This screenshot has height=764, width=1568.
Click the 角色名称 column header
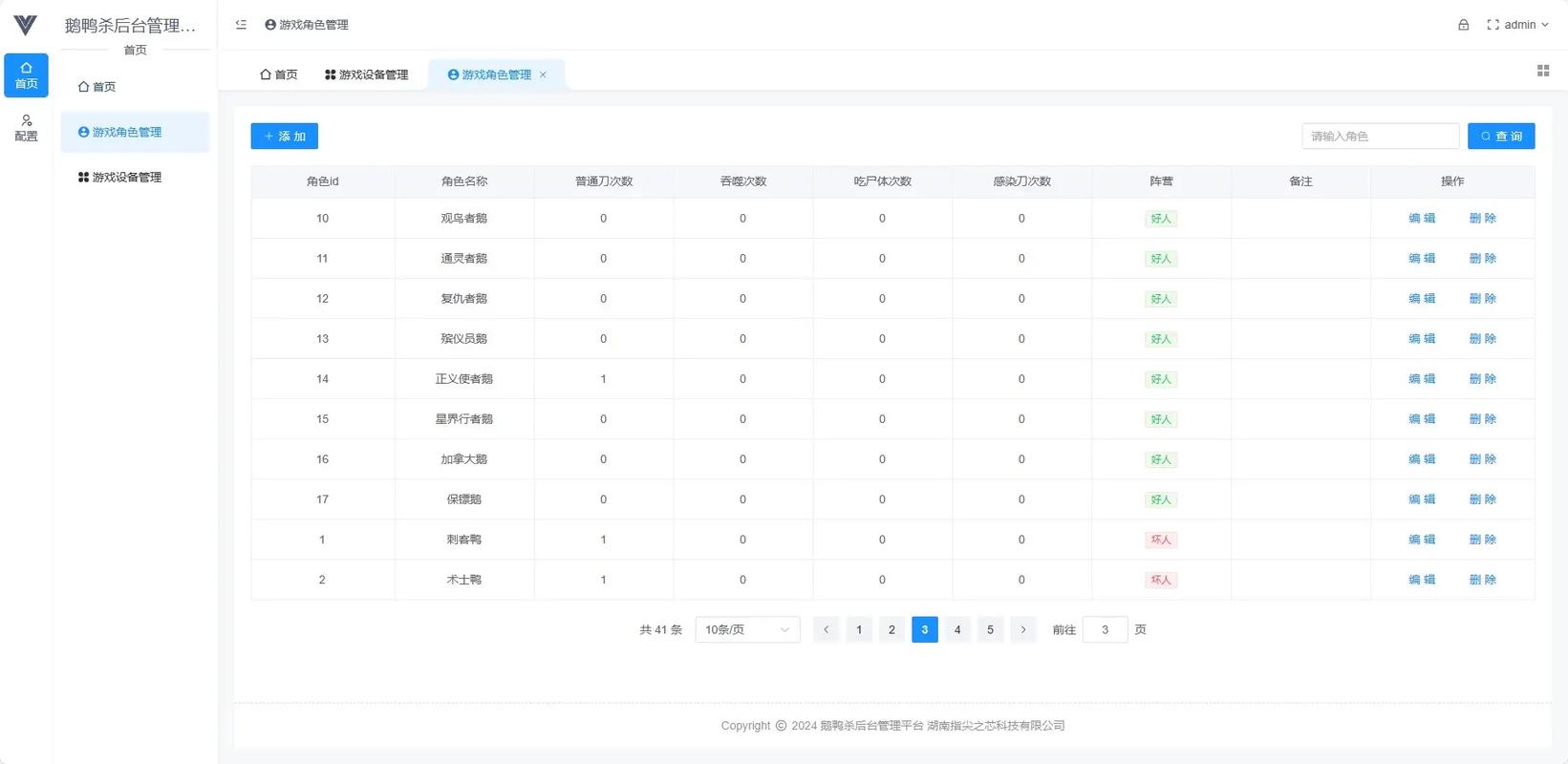[x=464, y=181]
